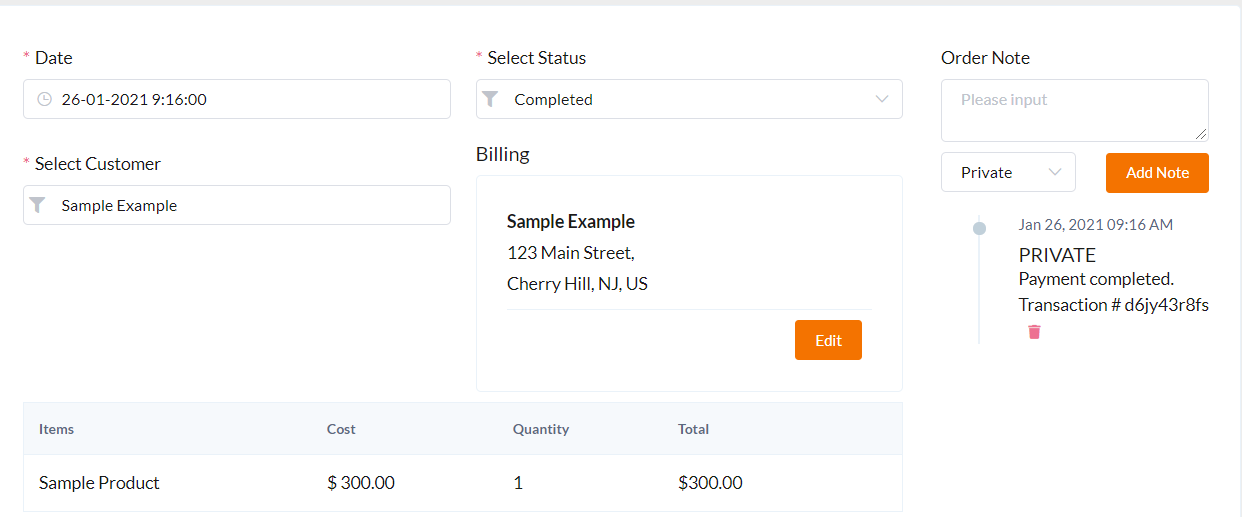This screenshot has height=517, width=1242.
Task: Click the Items column header
Action: click(57, 429)
